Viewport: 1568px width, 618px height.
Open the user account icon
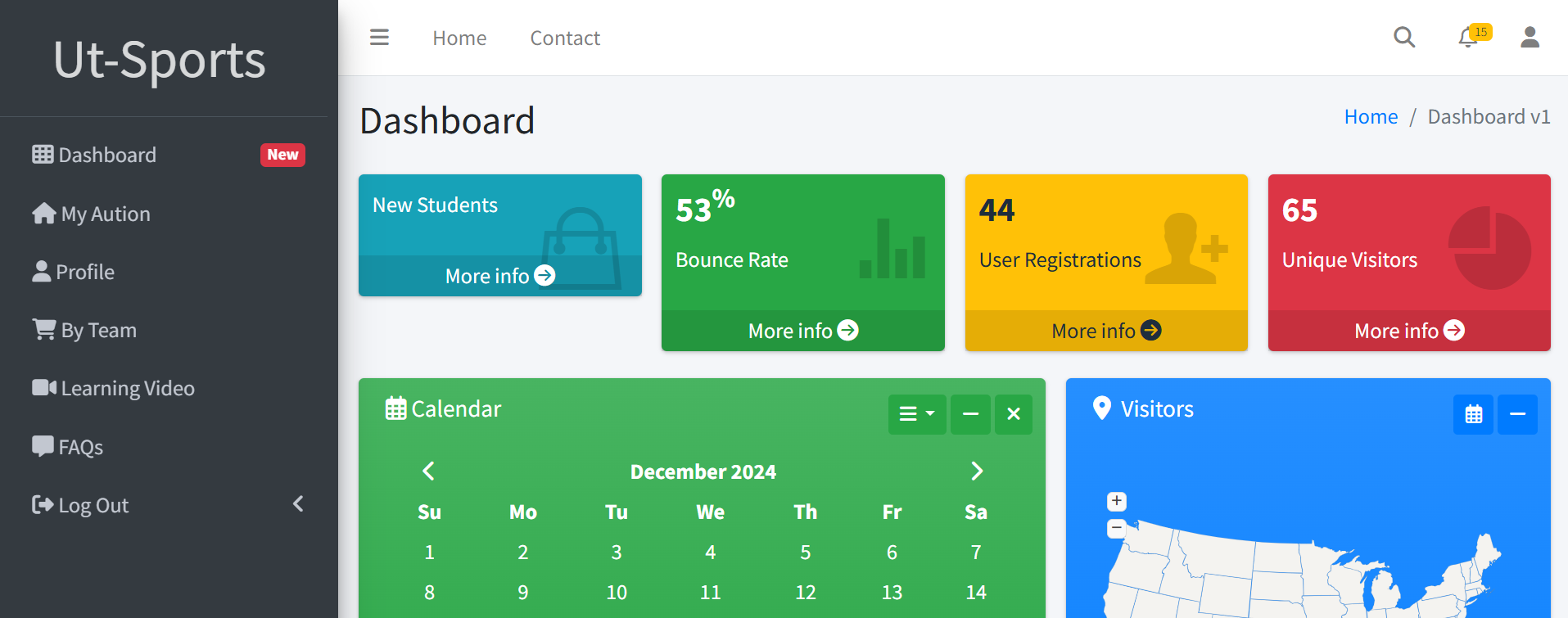click(x=1530, y=38)
